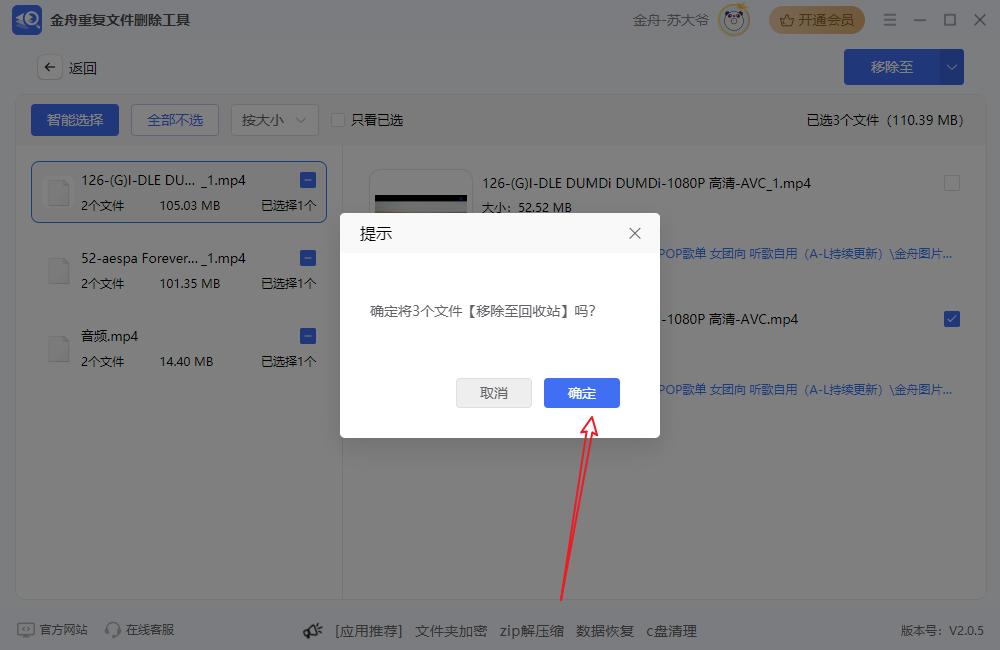The height and width of the screenshot is (650, 1000).
Task: Open 数据恢复 recommended app link
Action: coord(605,631)
